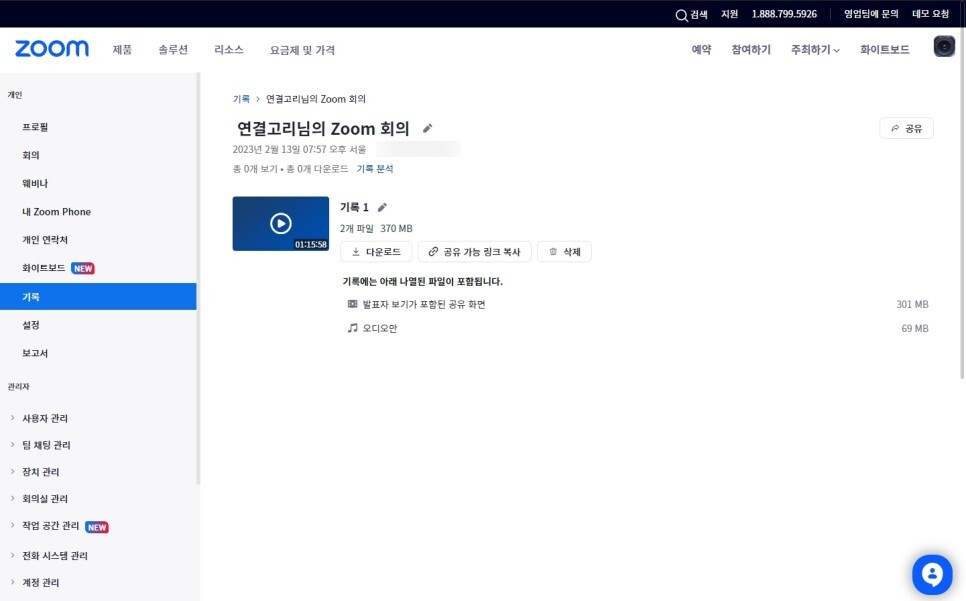Click the 다운로드 button
966x601 pixels.
(376, 252)
